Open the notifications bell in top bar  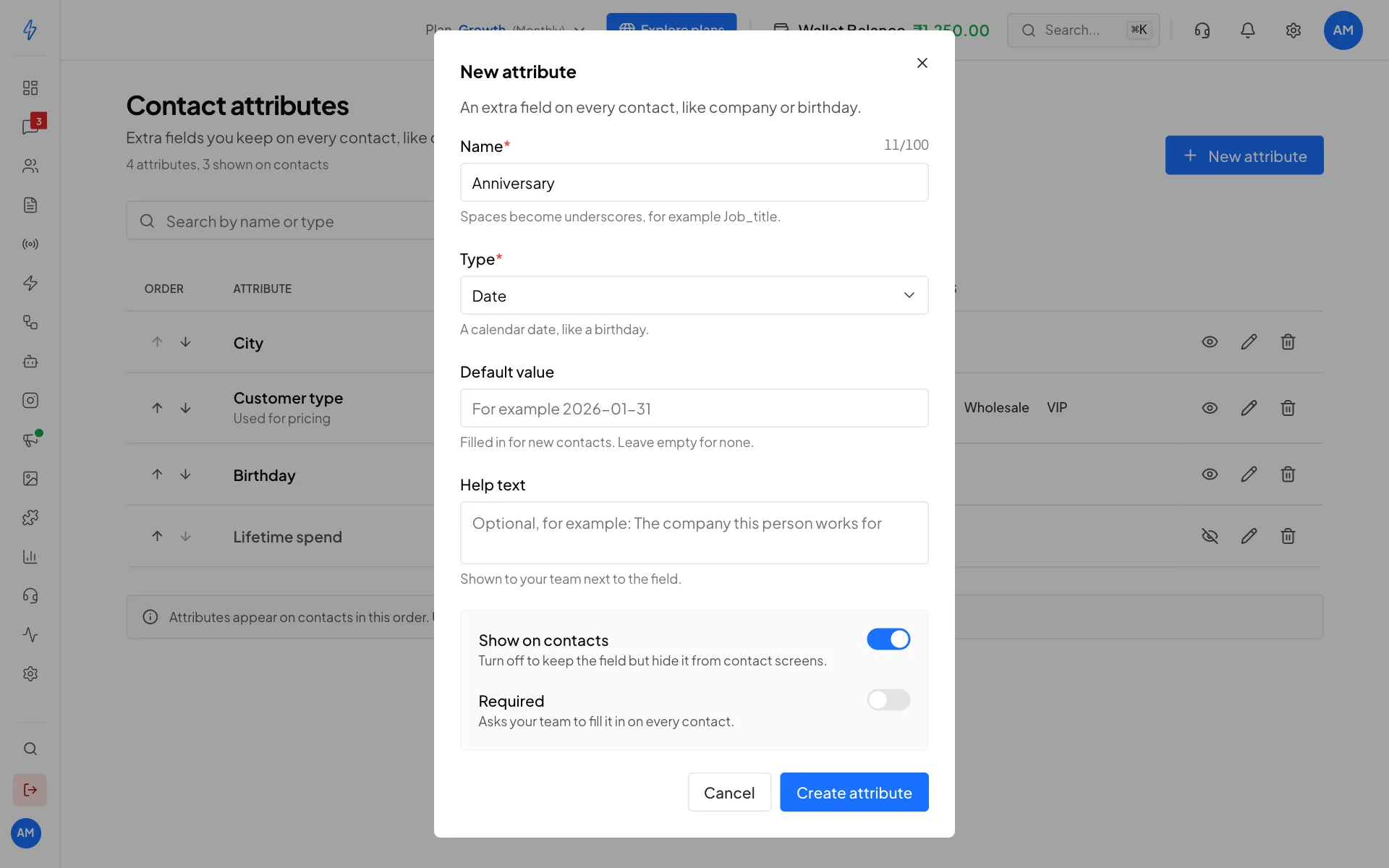1248,30
